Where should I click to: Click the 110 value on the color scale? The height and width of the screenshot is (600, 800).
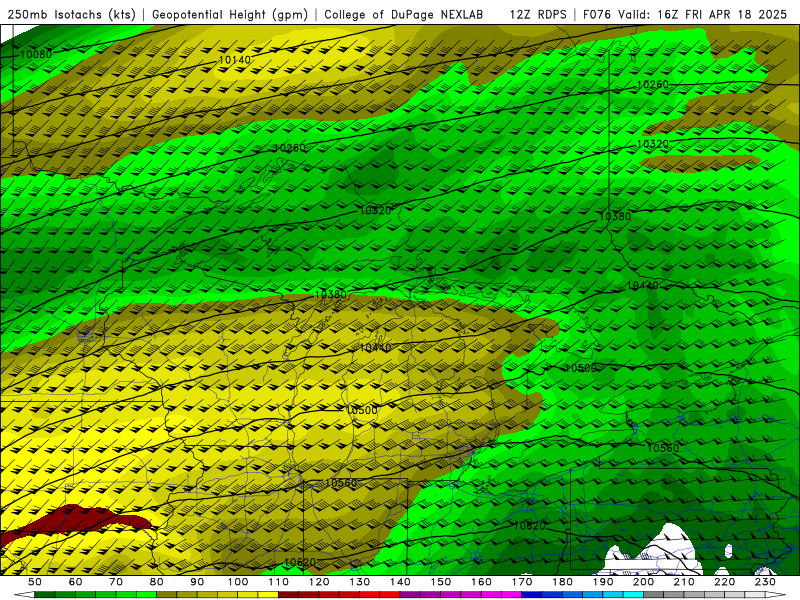tap(278, 582)
